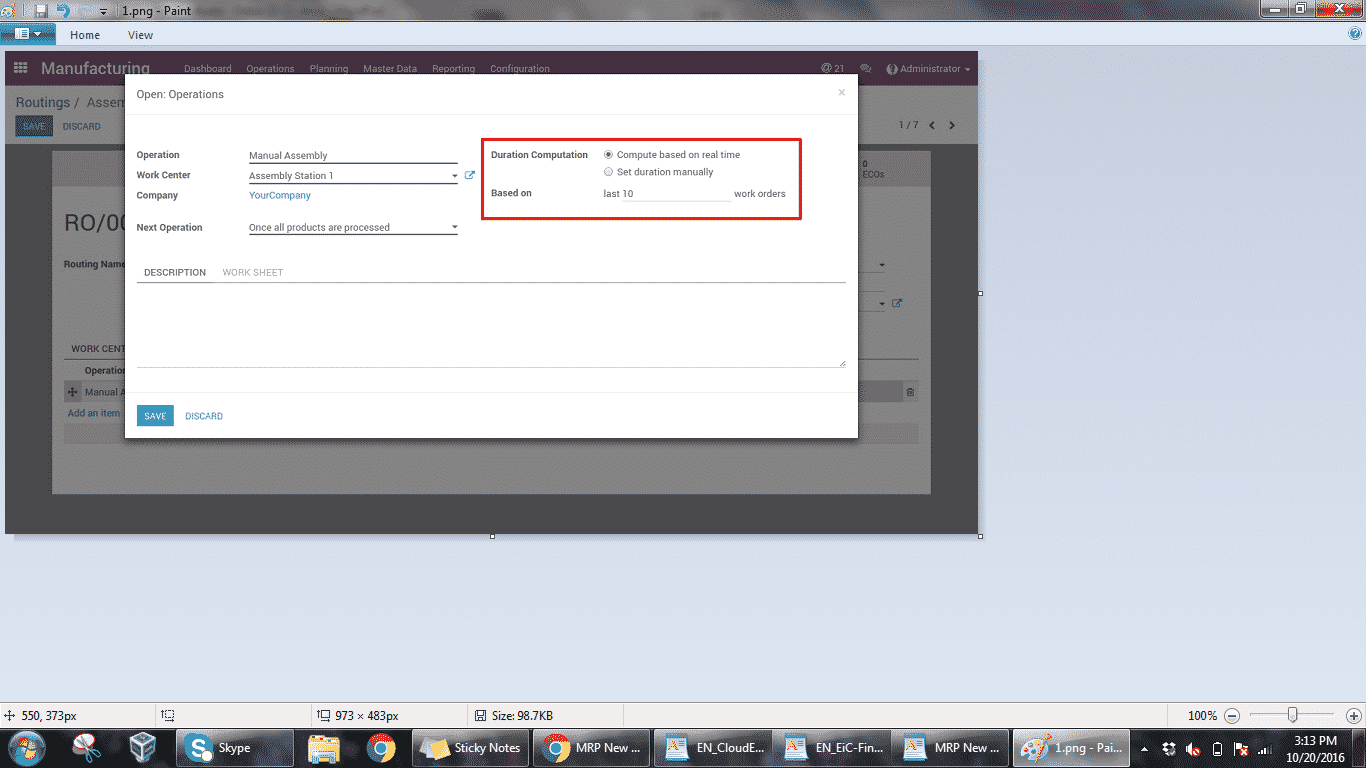Open Windows Explorer folder icon in taskbar
The width and height of the screenshot is (1366, 768).
323,747
